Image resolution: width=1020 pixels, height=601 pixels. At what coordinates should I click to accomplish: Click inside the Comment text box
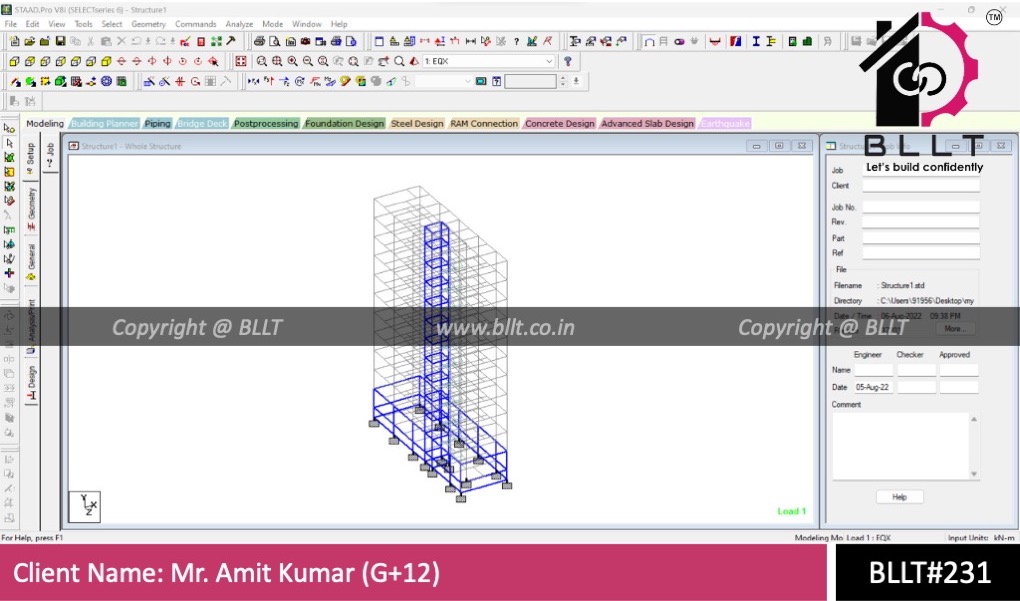click(x=900, y=446)
